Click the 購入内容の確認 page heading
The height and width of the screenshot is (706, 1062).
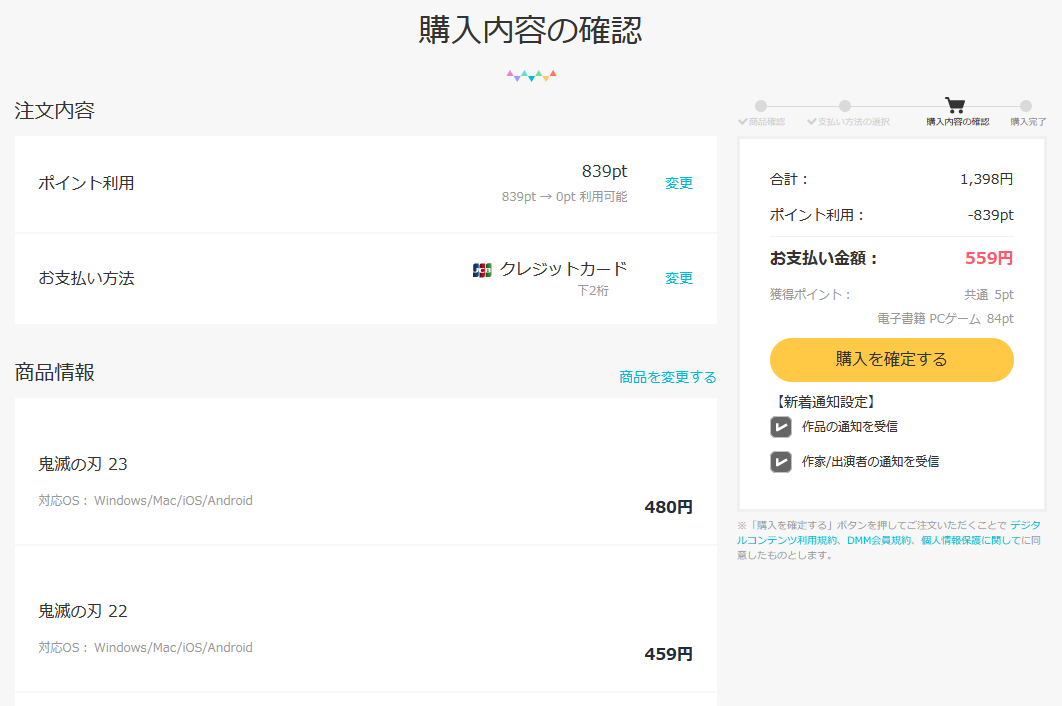tap(530, 30)
